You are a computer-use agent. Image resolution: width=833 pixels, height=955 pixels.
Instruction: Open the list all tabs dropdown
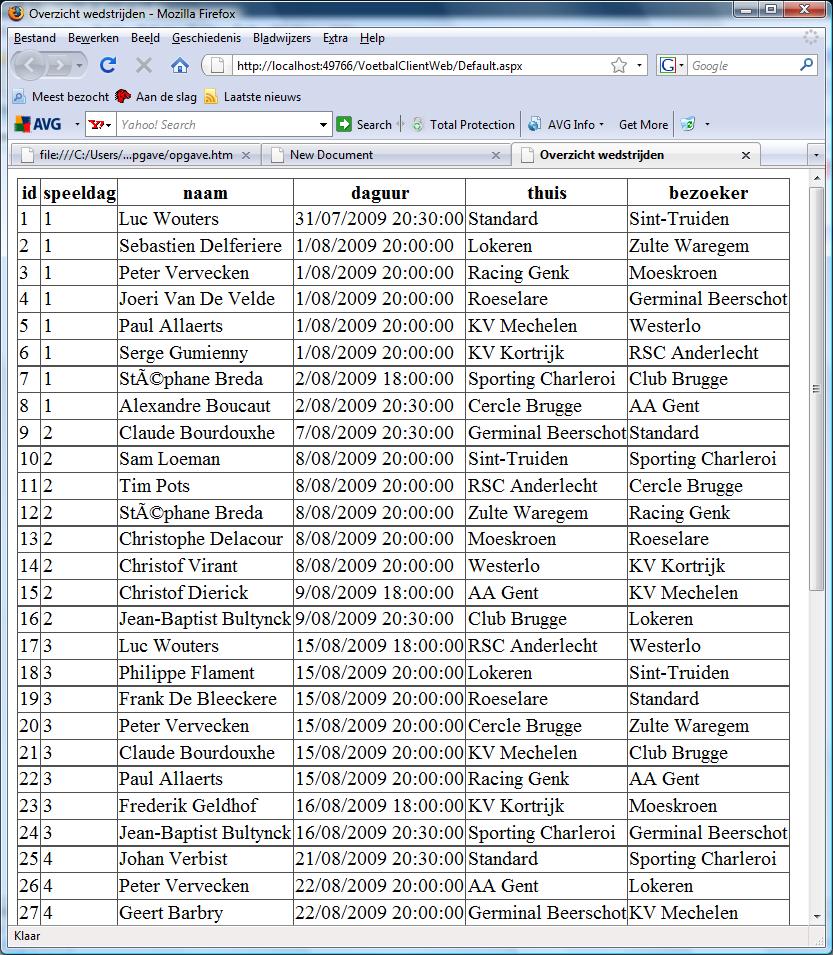click(x=816, y=156)
